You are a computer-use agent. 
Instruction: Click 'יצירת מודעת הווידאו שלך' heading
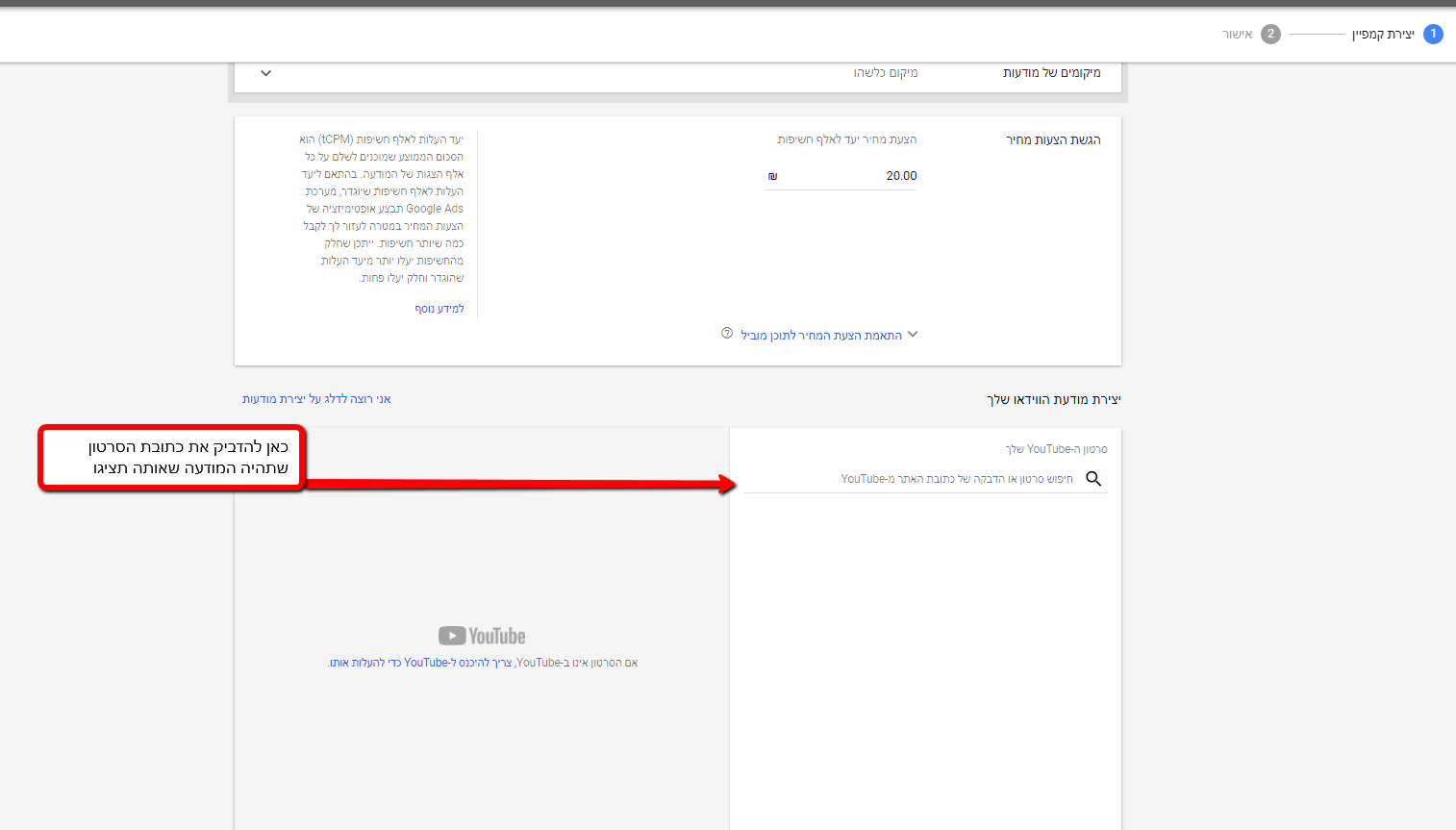[1054, 400]
